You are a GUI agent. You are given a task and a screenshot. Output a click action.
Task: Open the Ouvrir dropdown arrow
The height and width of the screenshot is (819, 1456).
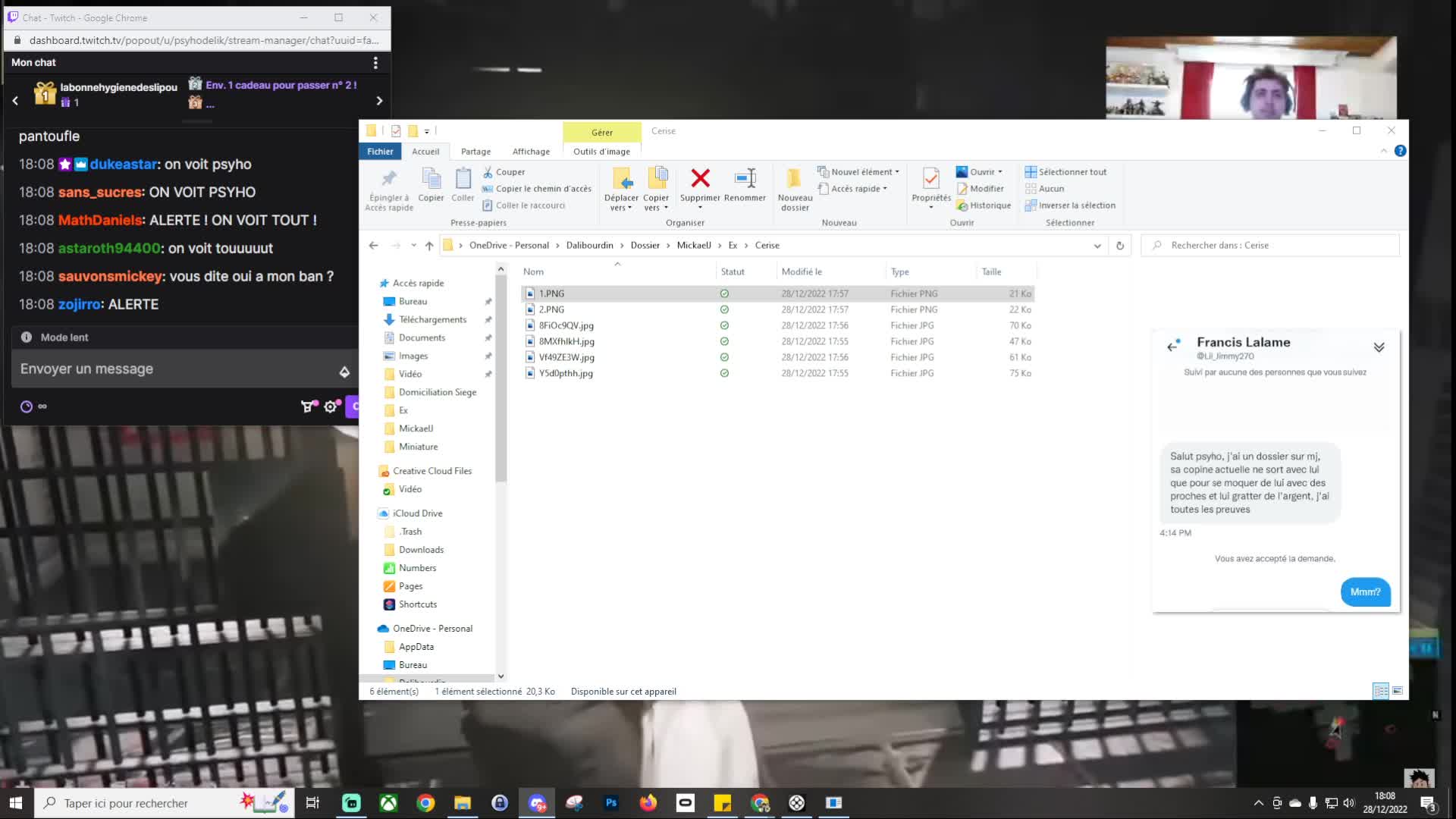click(x=999, y=171)
